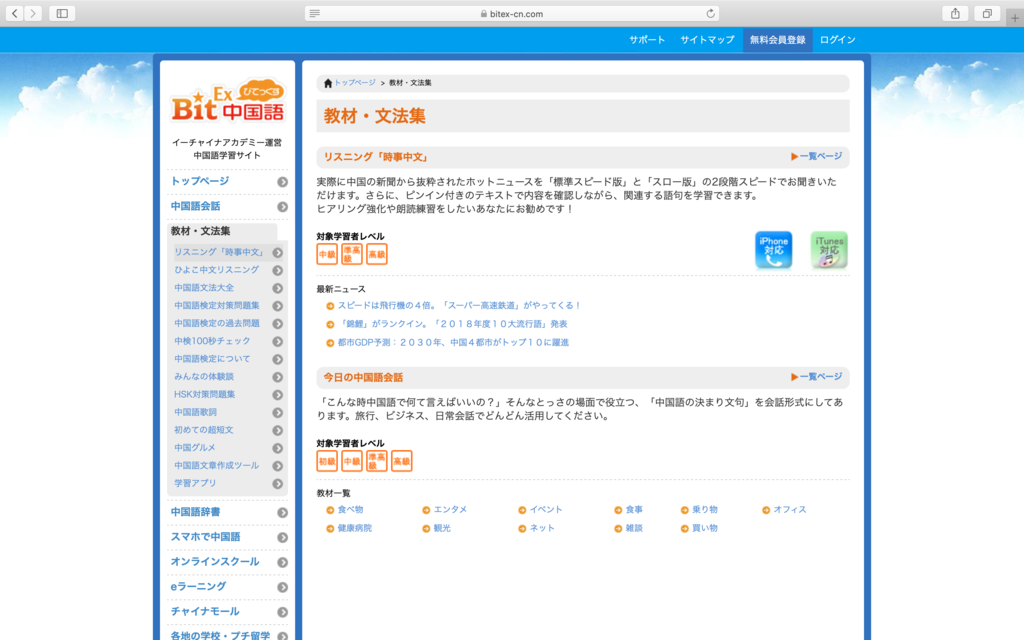The width and height of the screenshot is (1024, 640).
Task: Open news about 都市GDP予測
Action: click(453, 342)
